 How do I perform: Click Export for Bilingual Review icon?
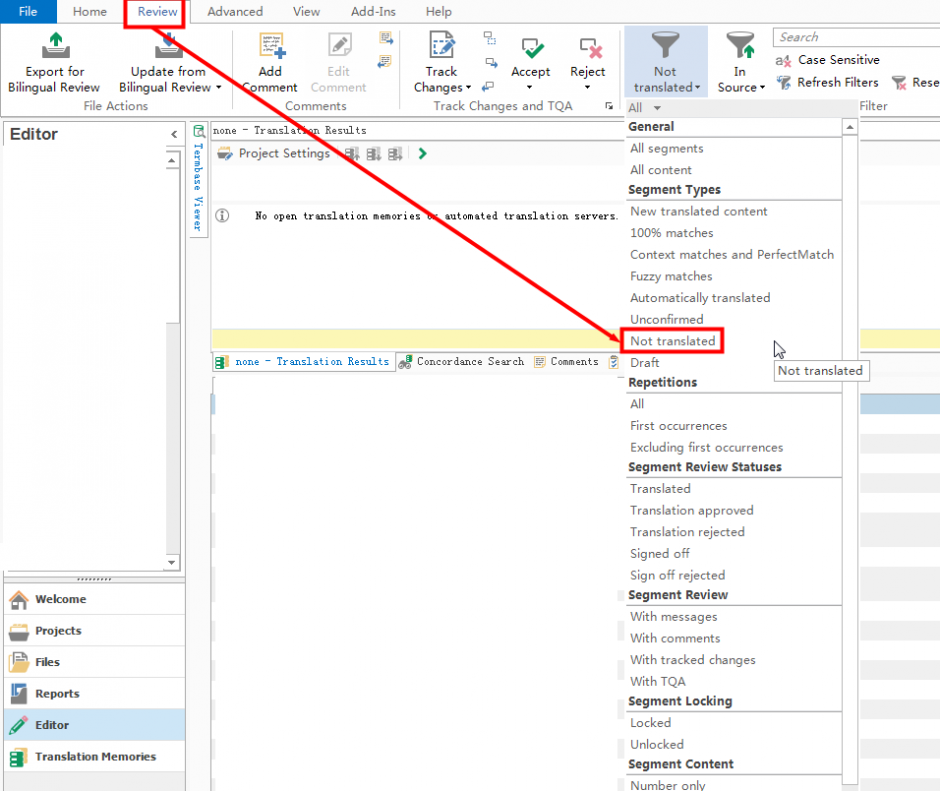(55, 47)
